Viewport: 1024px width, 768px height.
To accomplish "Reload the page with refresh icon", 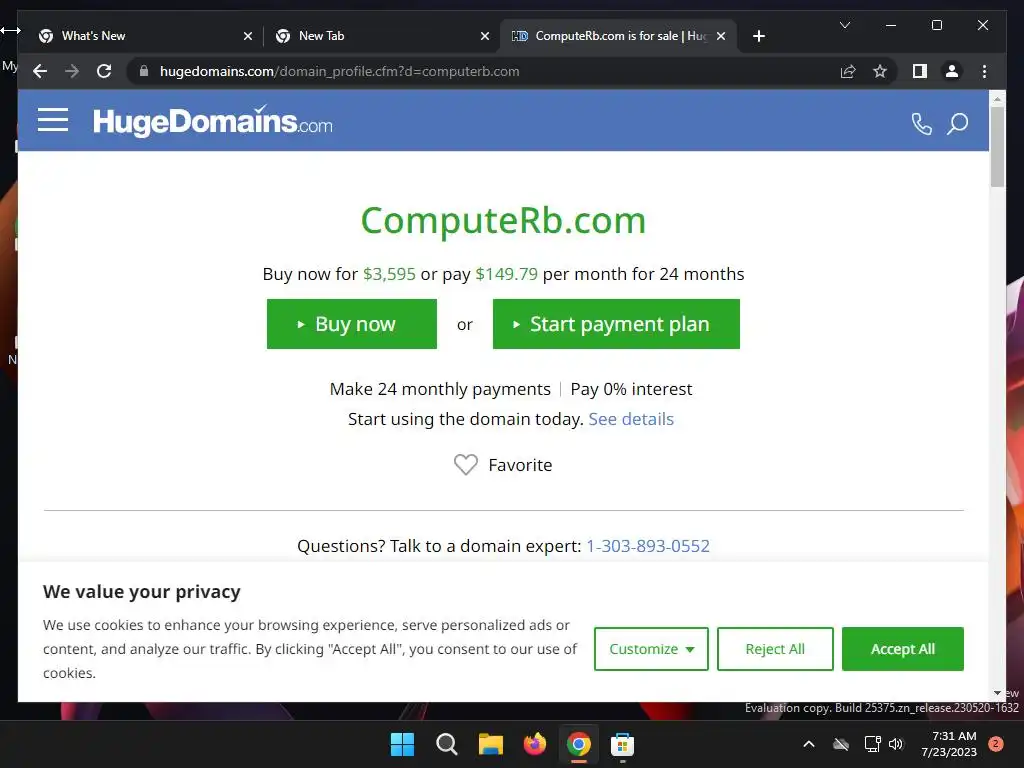I will 104,71.
